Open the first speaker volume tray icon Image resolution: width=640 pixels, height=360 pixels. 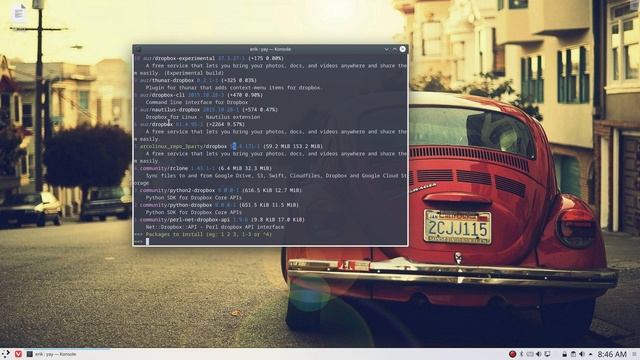[538, 354]
